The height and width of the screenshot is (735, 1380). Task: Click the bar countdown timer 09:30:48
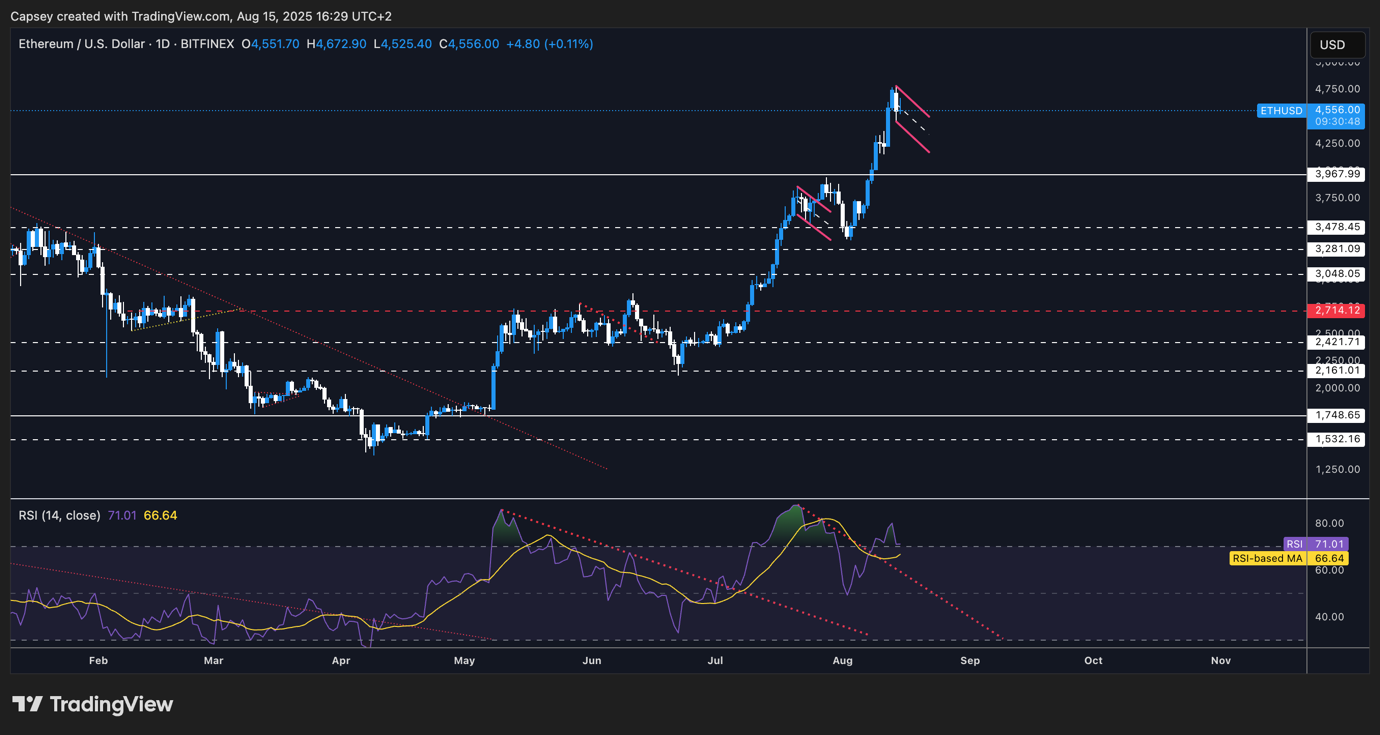[1337, 122]
